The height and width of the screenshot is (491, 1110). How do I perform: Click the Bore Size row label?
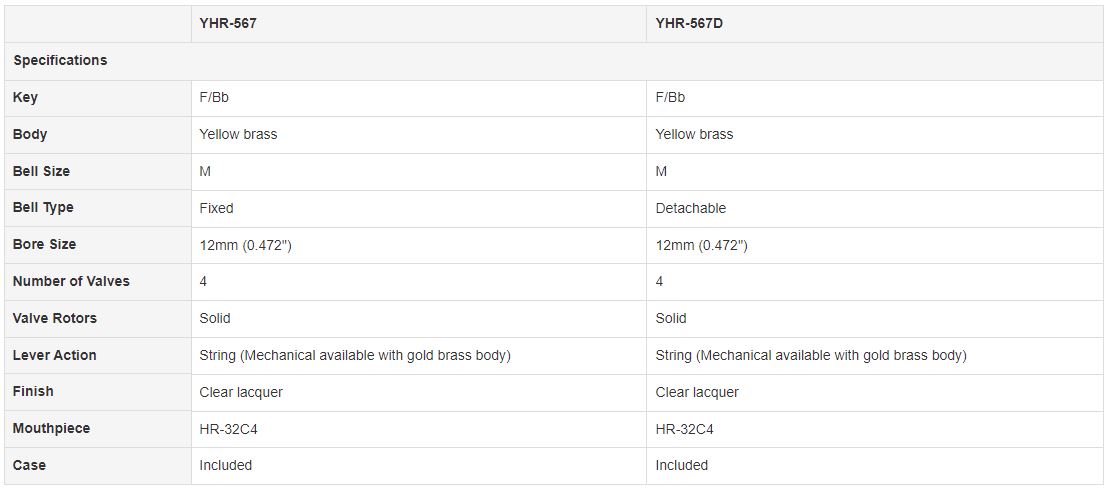(44, 244)
